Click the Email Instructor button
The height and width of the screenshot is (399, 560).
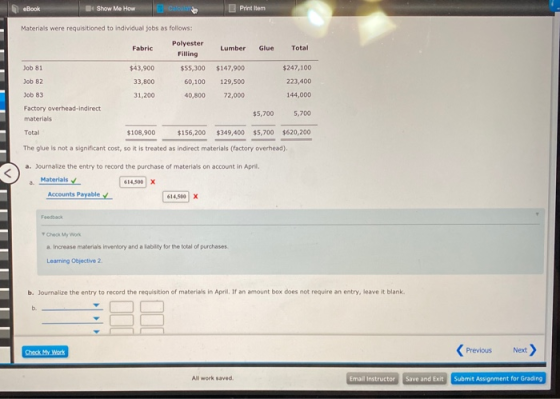tap(372, 379)
